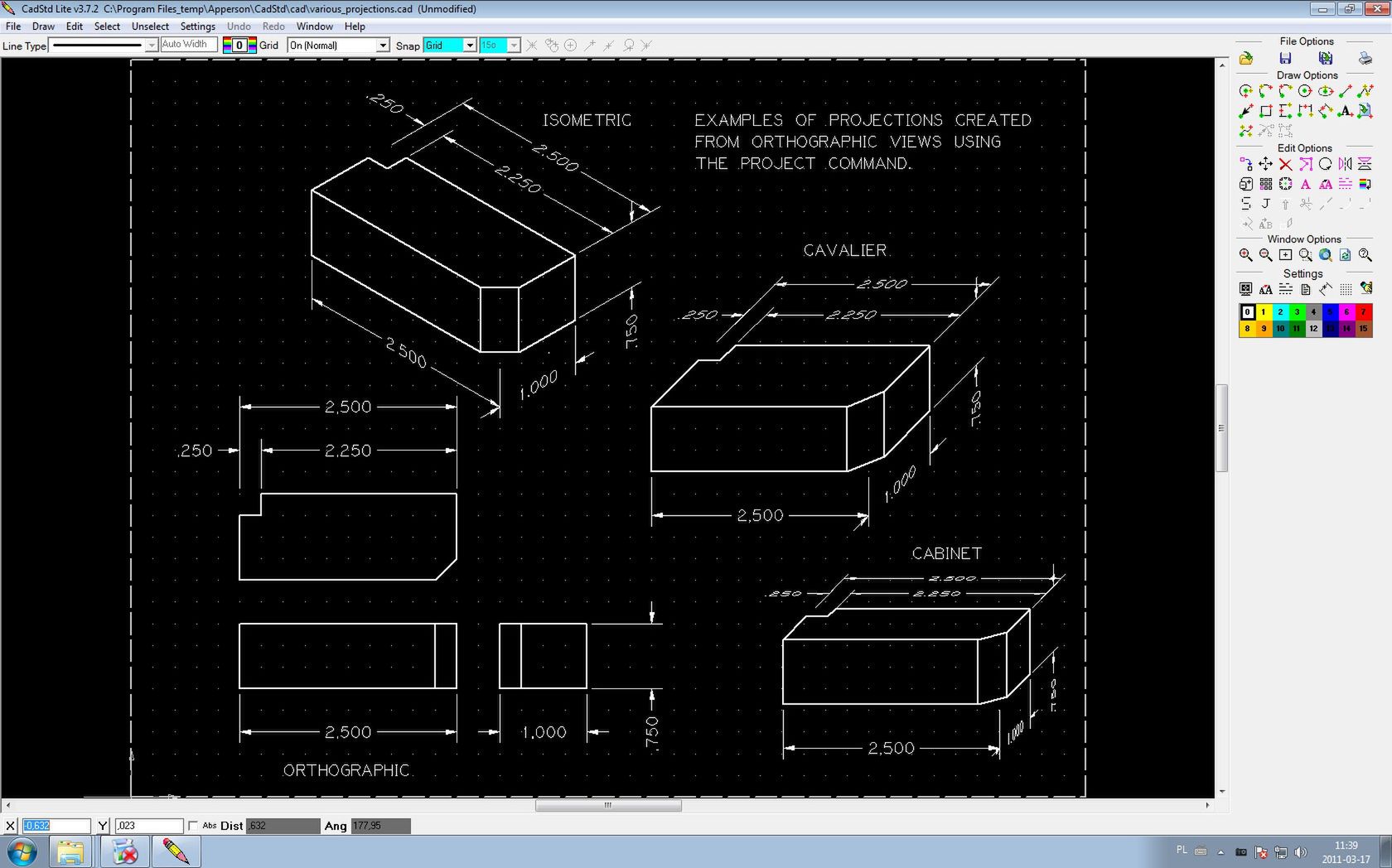Select the arrow drawing tool
The width and height of the screenshot is (1392, 868).
[1245, 111]
